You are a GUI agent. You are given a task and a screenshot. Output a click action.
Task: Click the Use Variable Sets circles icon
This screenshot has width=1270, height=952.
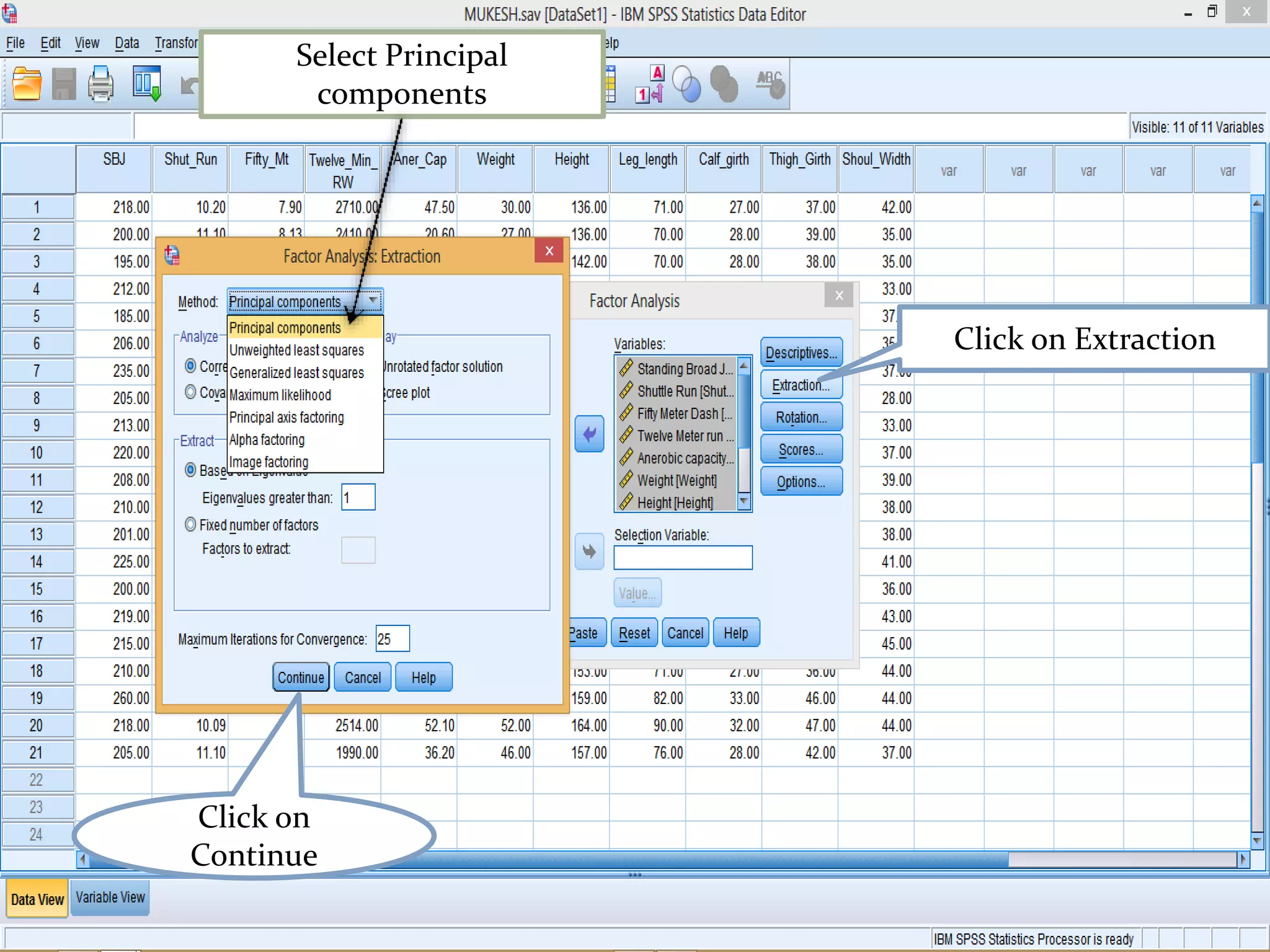coord(686,84)
